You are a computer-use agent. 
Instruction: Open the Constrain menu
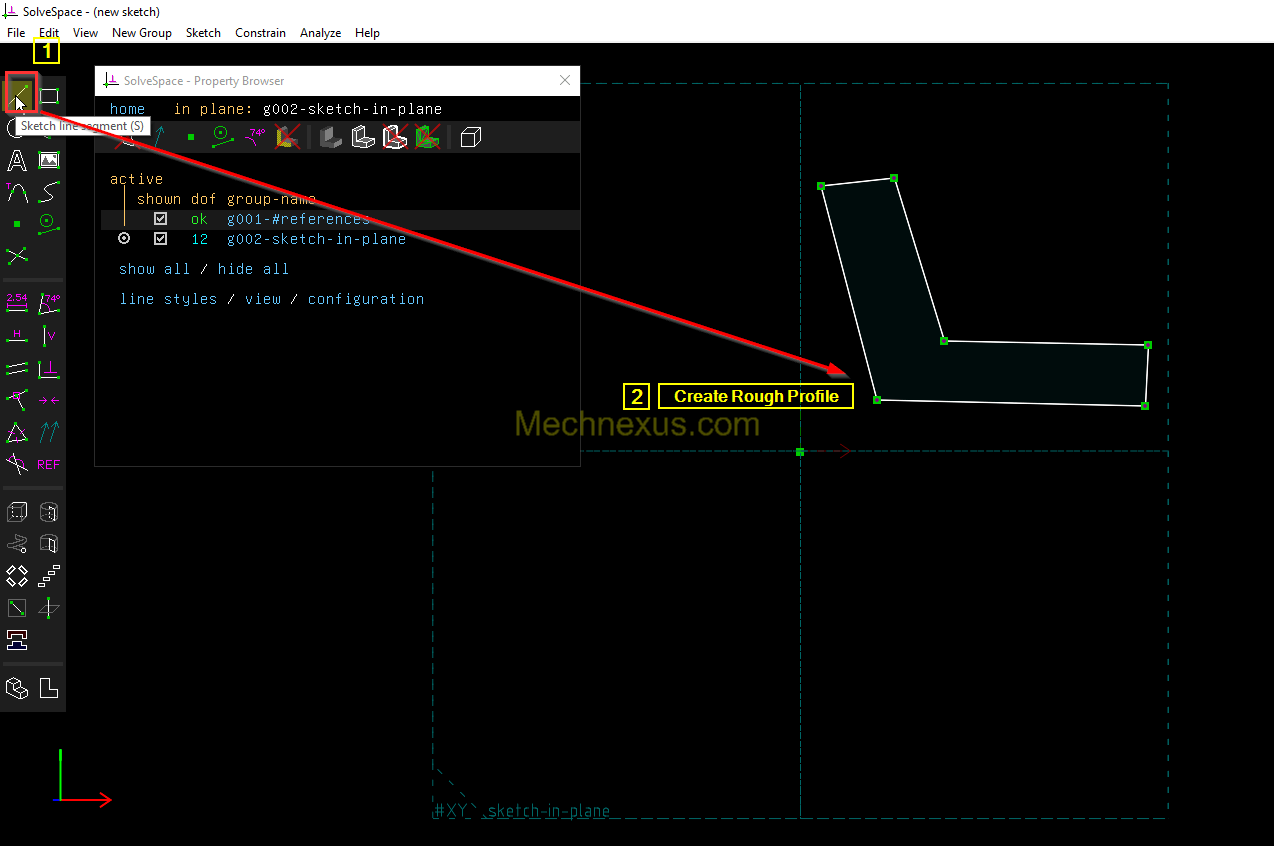[x=260, y=33]
